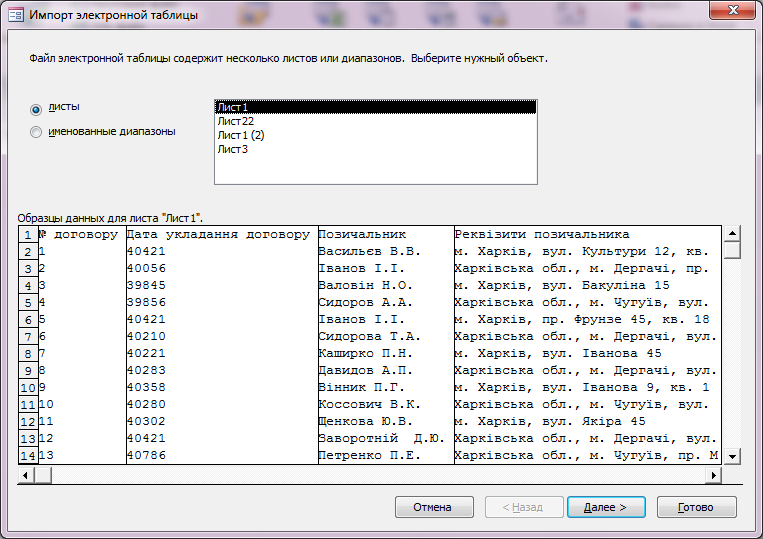Click address cell 'м. Харків, вул. Бакуліна 15'

tap(587, 286)
